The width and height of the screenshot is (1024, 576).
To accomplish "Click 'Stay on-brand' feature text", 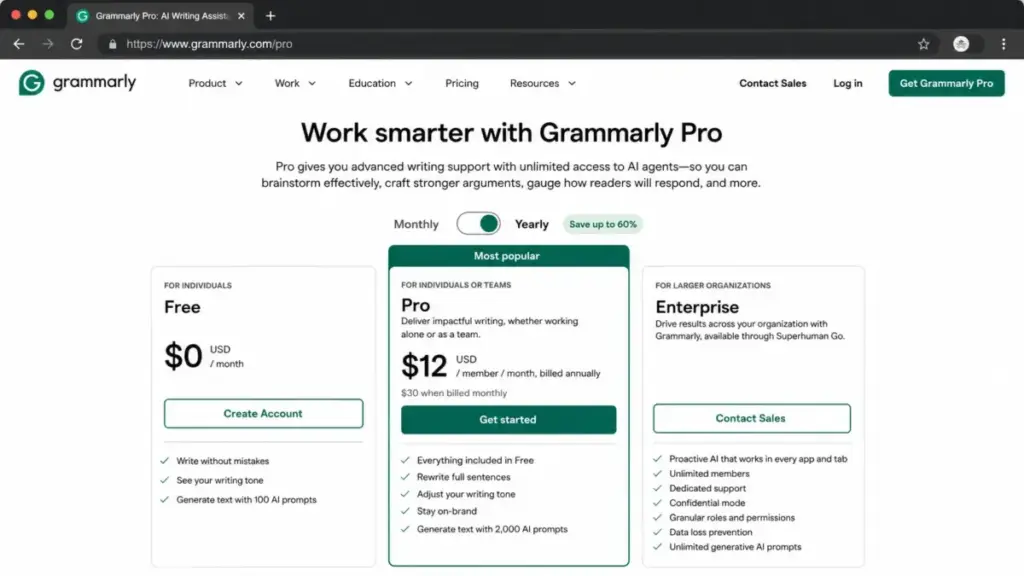I will click(x=447, y=511).
